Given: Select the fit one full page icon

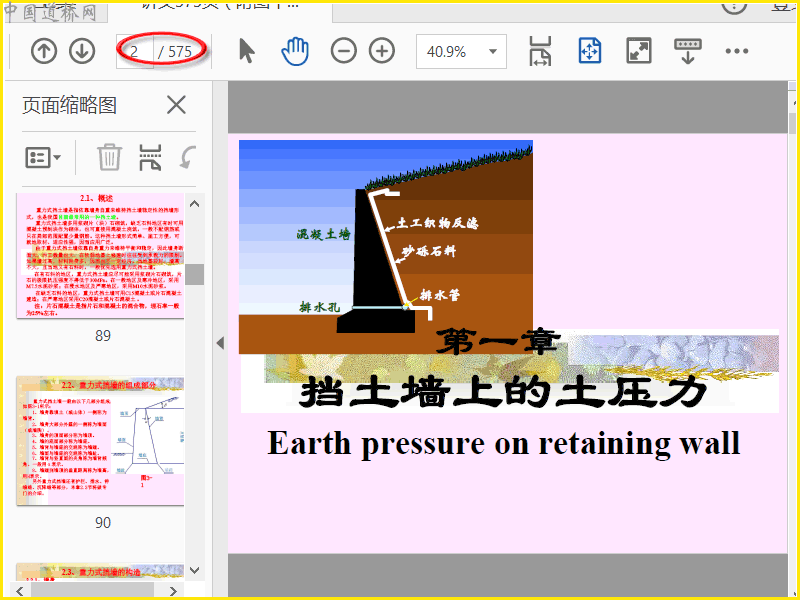Looking at the screenshot, I should [590, 51].
